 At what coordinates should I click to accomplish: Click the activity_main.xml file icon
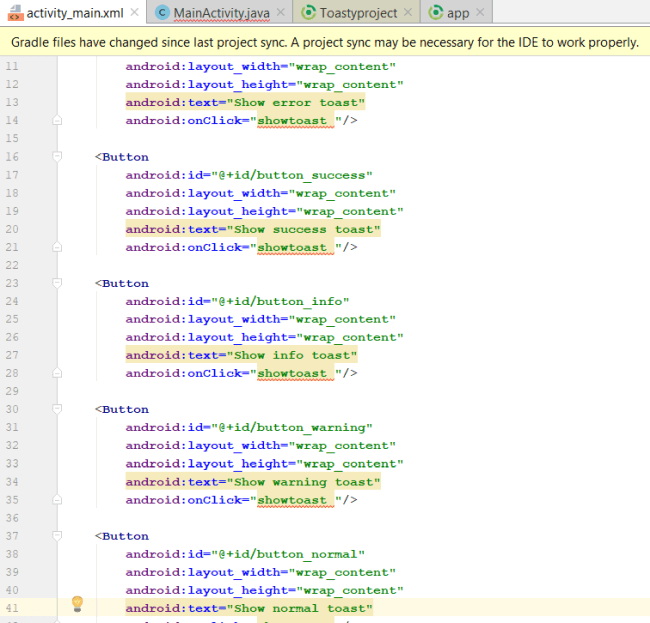pos(14,13)
